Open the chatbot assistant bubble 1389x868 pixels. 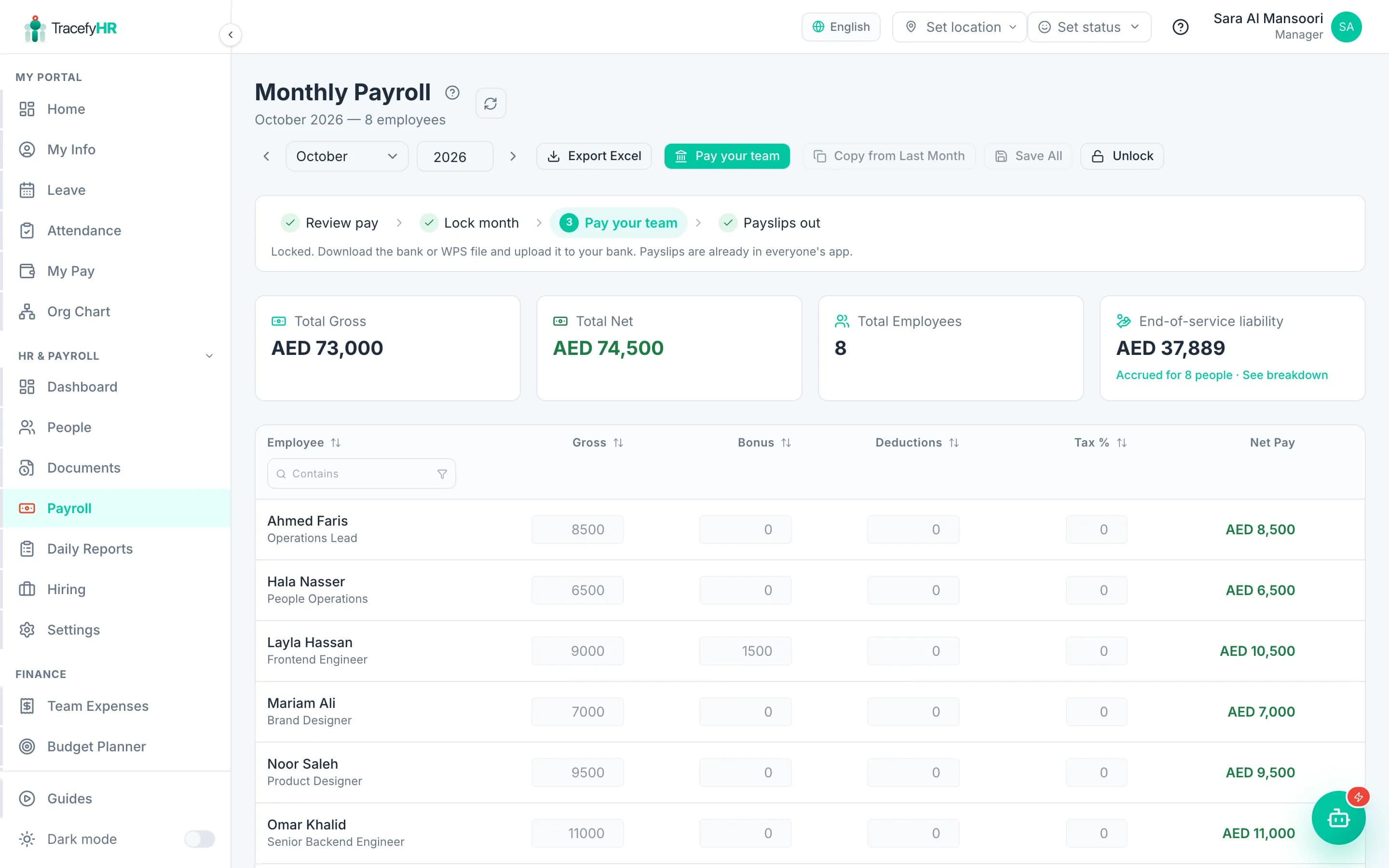coord(1338,817)
